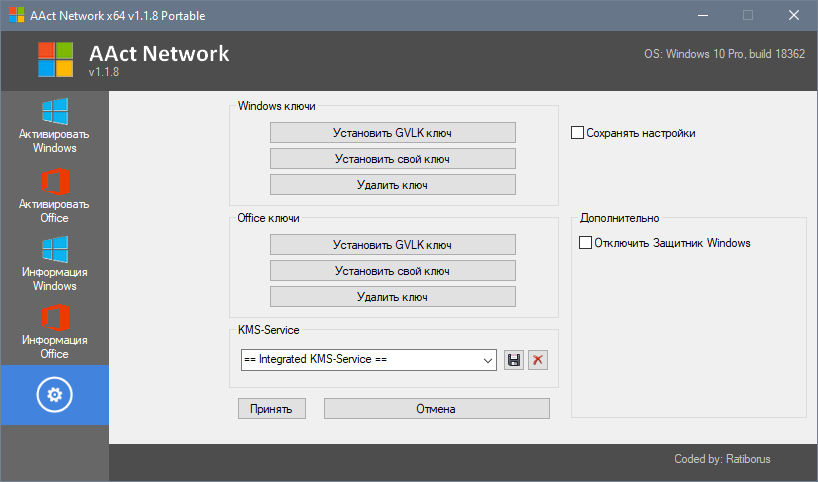Click the floppy disk save KMS-Service icon
This screenshot has height=482, width=818.
pyautogui.click(x=514, y=360)
